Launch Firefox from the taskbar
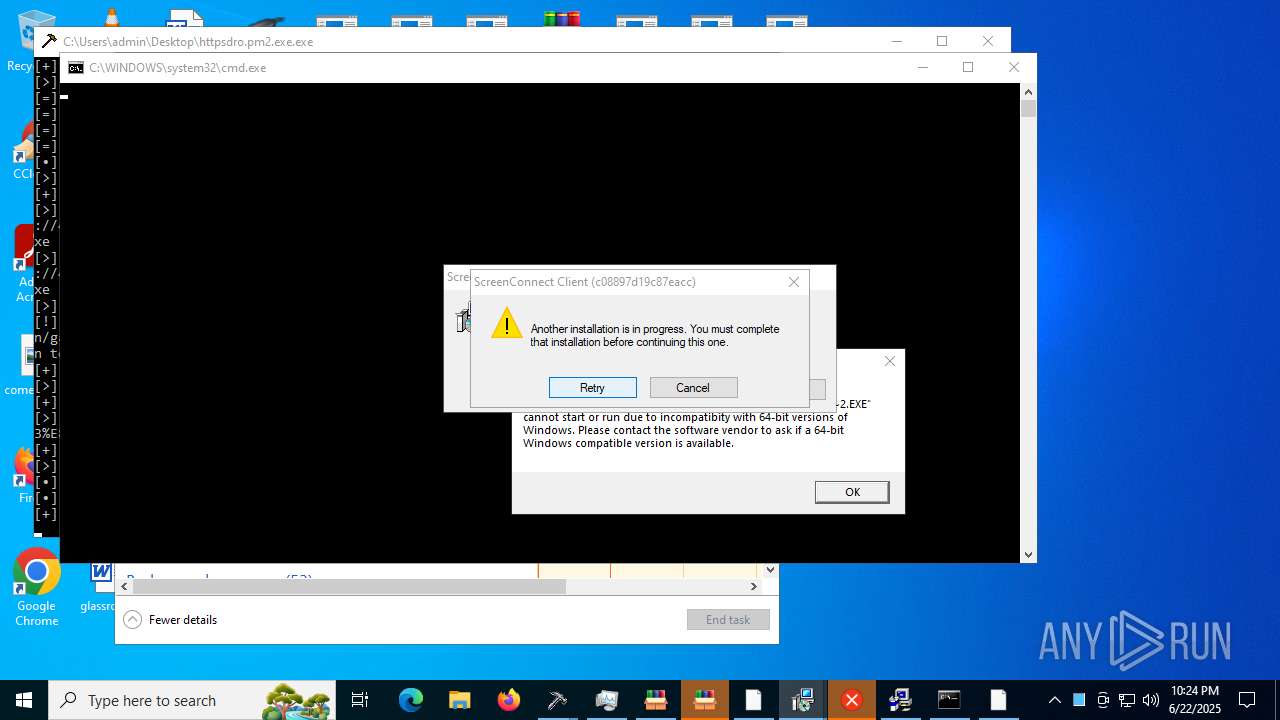Viewport: 1280px width, 720px height. coord(509,700)
